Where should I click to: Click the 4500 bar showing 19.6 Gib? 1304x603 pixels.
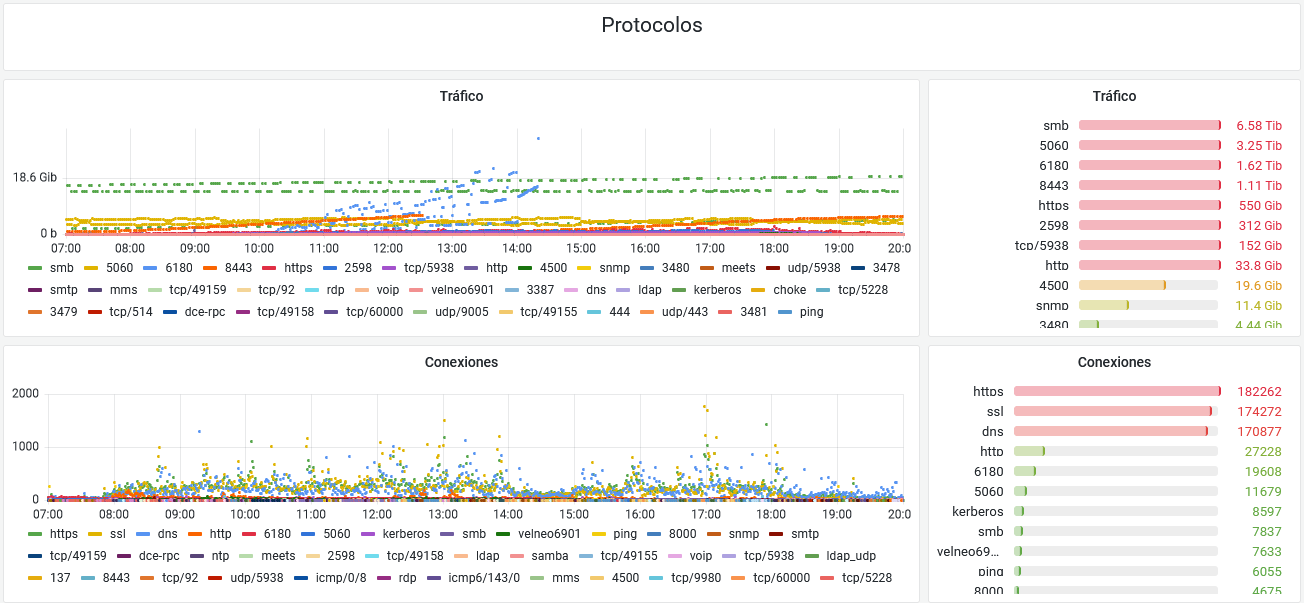tap(1122, 286)
